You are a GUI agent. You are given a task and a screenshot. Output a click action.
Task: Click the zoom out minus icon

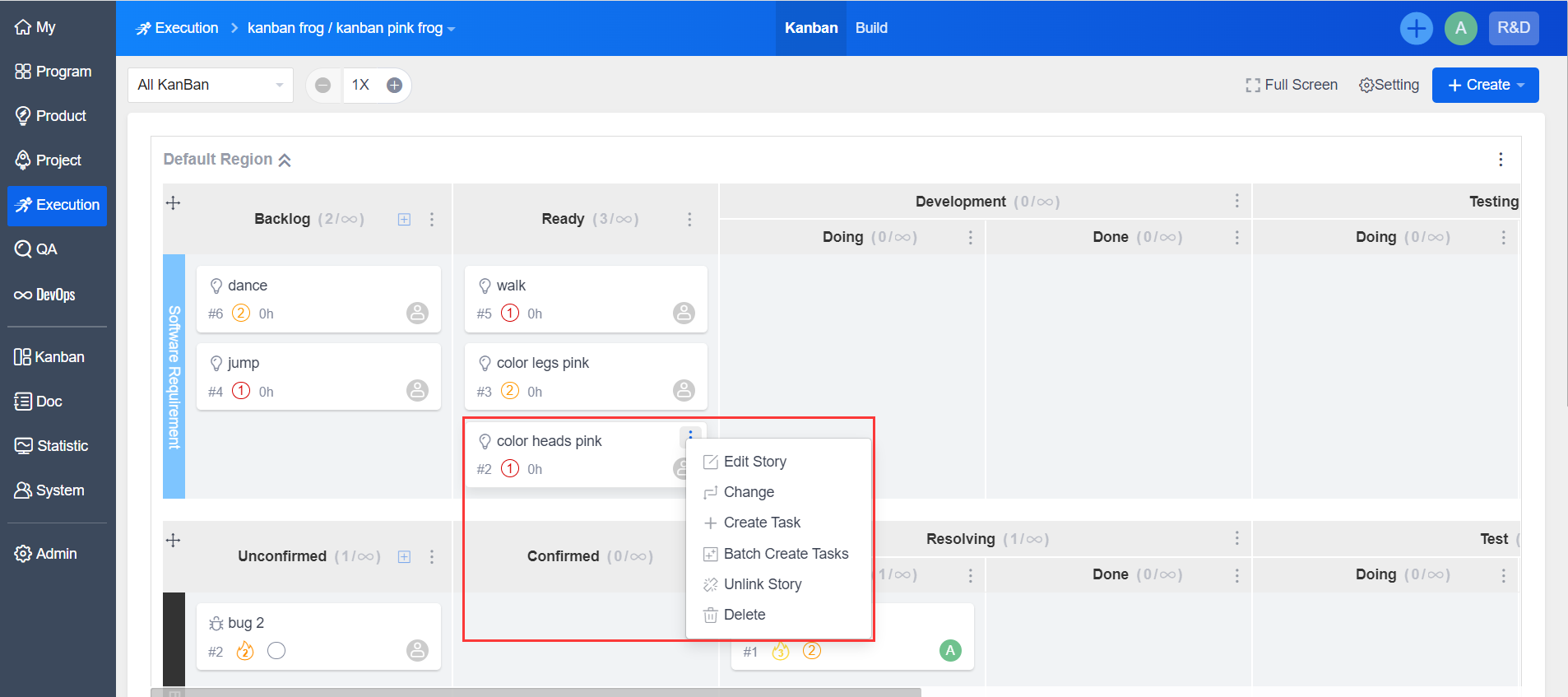pos(323,86)
